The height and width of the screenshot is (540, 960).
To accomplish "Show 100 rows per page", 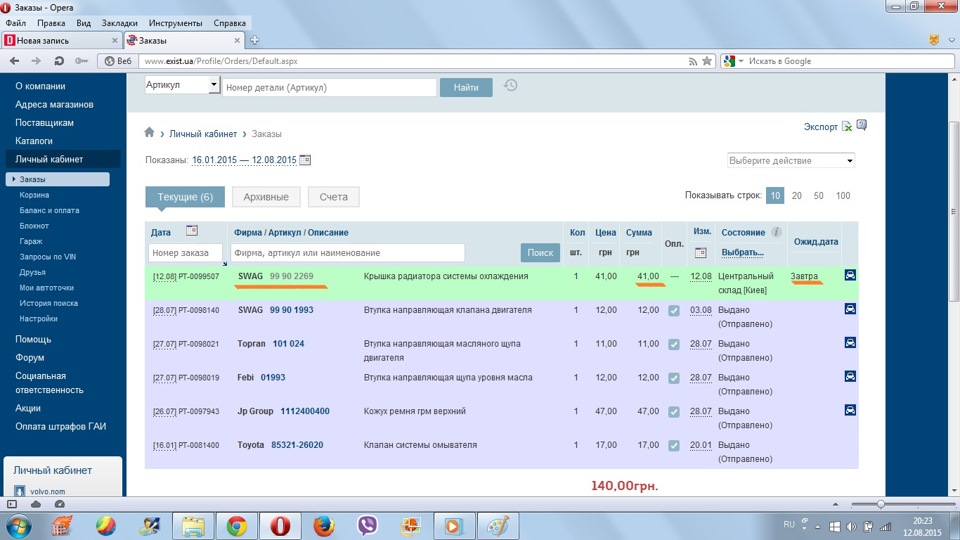I will click(843, 195).
